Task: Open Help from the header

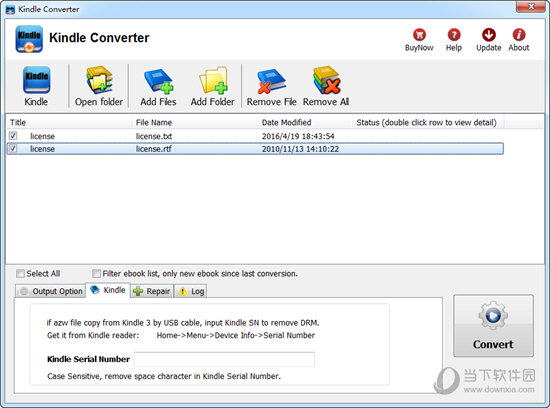Action: click(454, 40)
